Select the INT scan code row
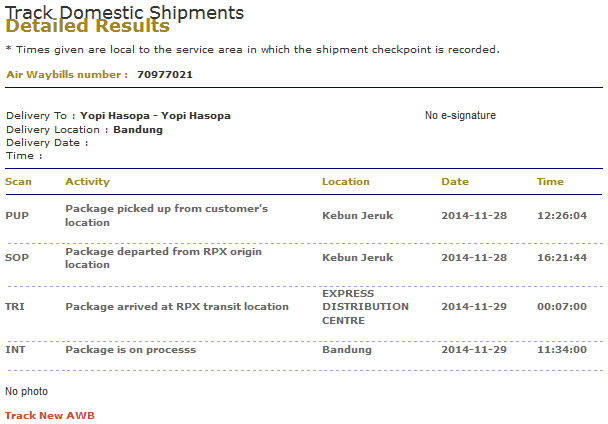The height and width of the screenshot is (424, 608). tap(15, 351)
